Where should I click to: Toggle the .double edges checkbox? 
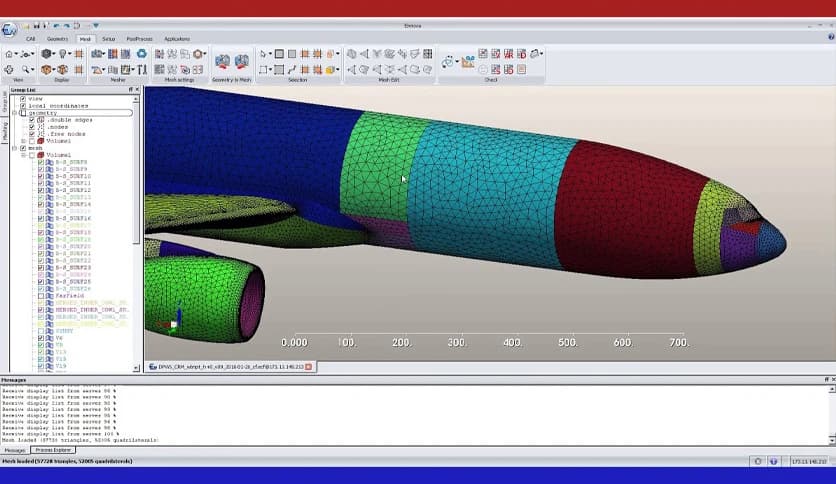[x=32, y=120]
